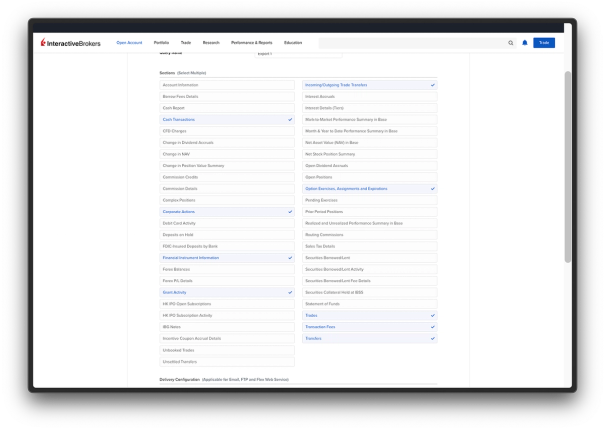Deselect Financial Instrument Information section
The height and width of the screenshot is (430, 605).
coord(227,258)
